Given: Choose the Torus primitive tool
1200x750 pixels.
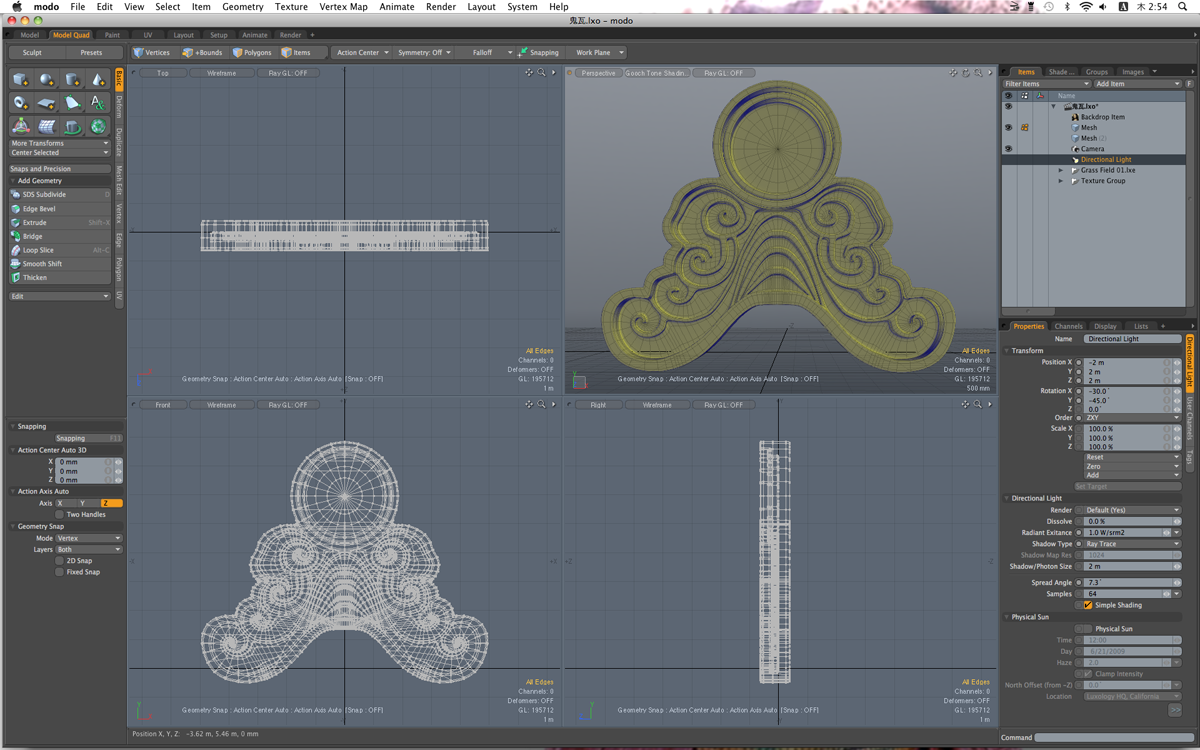Looking at the screenshot, I should (x=21, y=103).
